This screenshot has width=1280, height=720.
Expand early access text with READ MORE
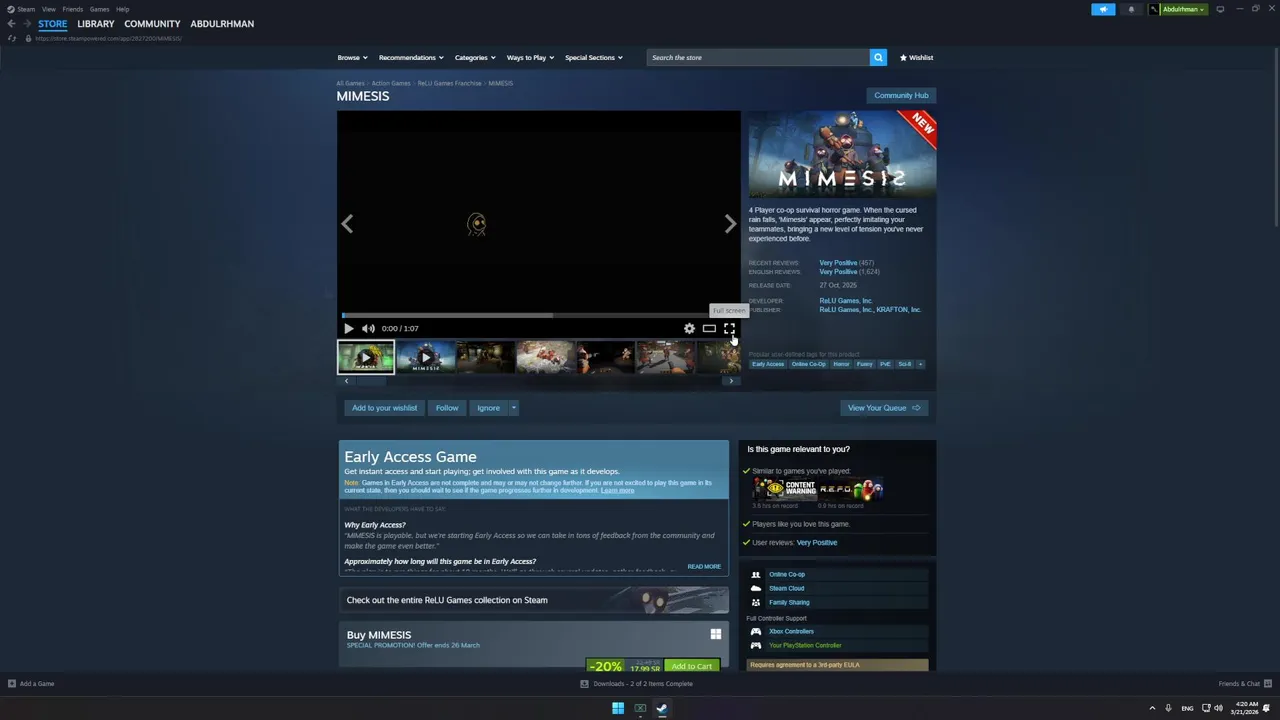pos(704,566)
